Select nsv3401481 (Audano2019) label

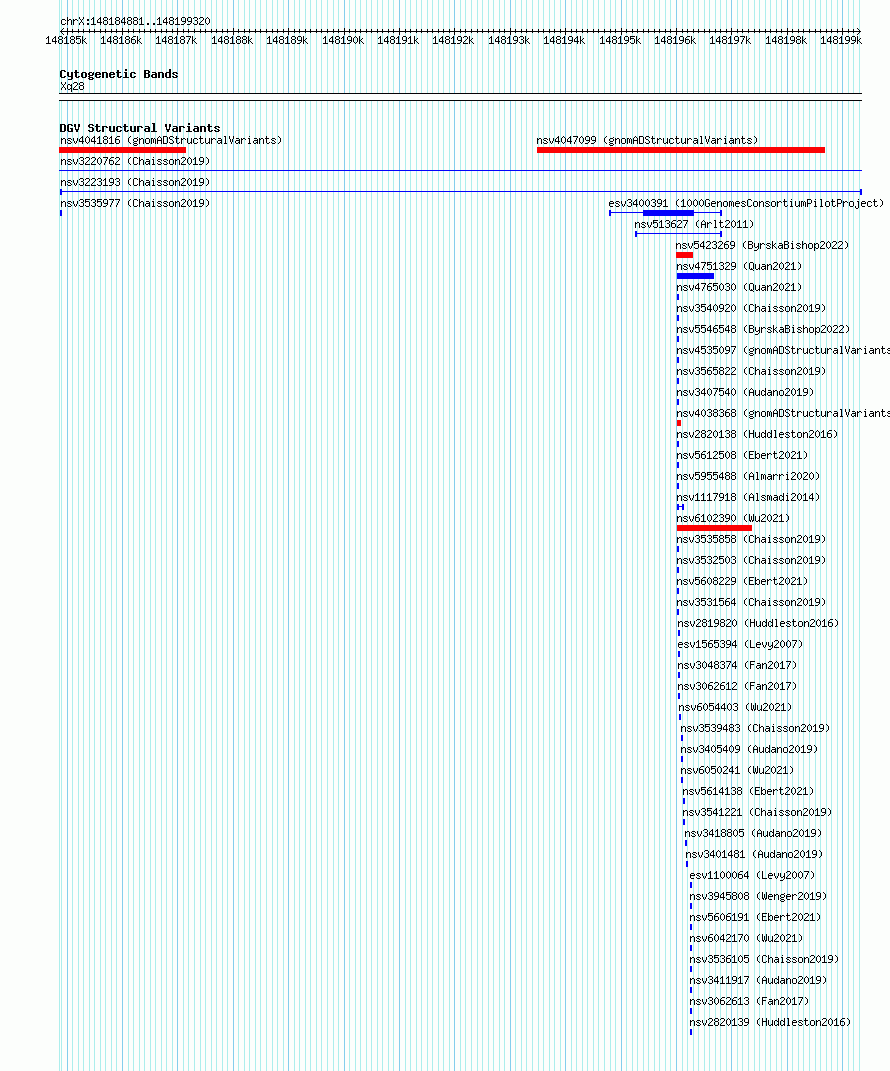(754, 854)
